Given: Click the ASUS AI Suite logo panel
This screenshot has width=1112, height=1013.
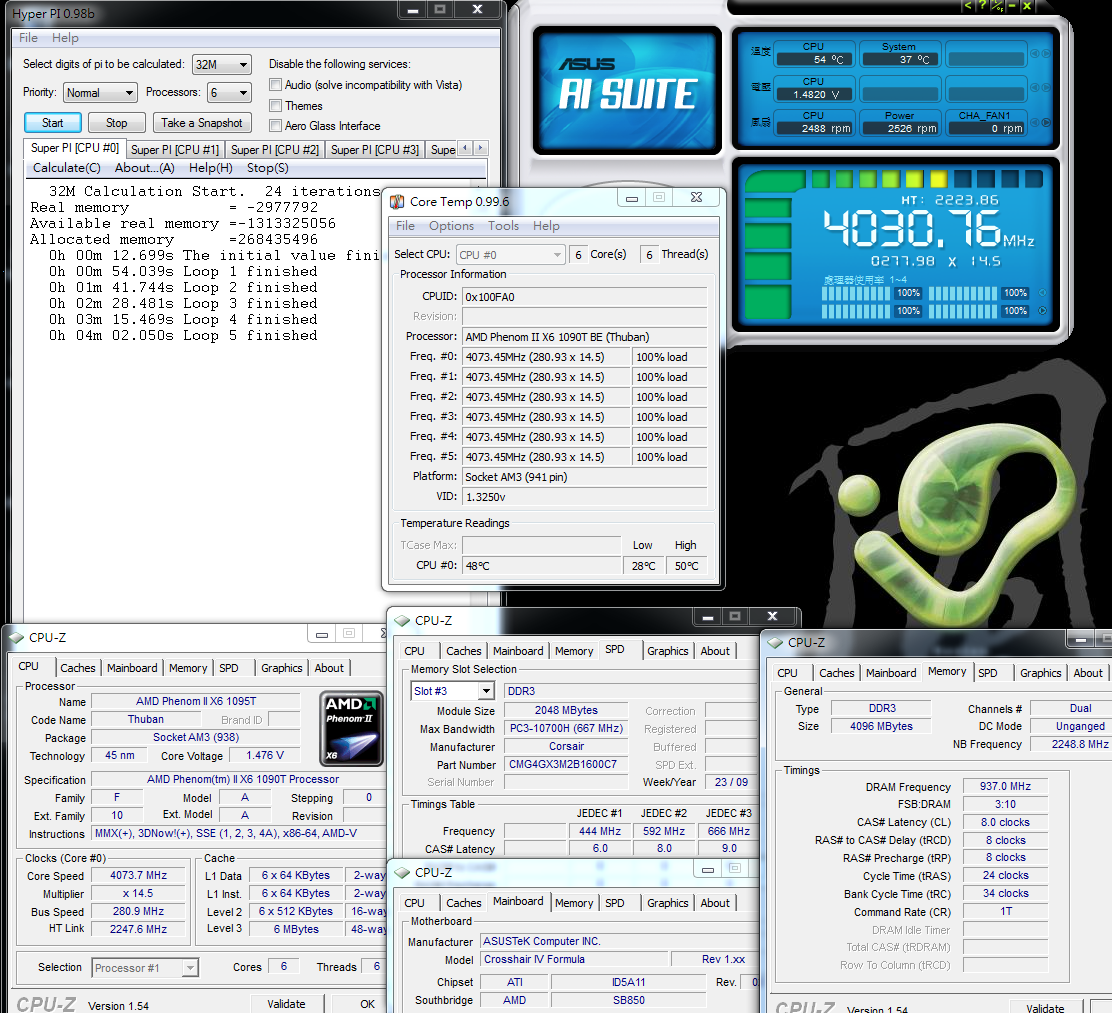Looking at the screenshot, I should 627,89.
